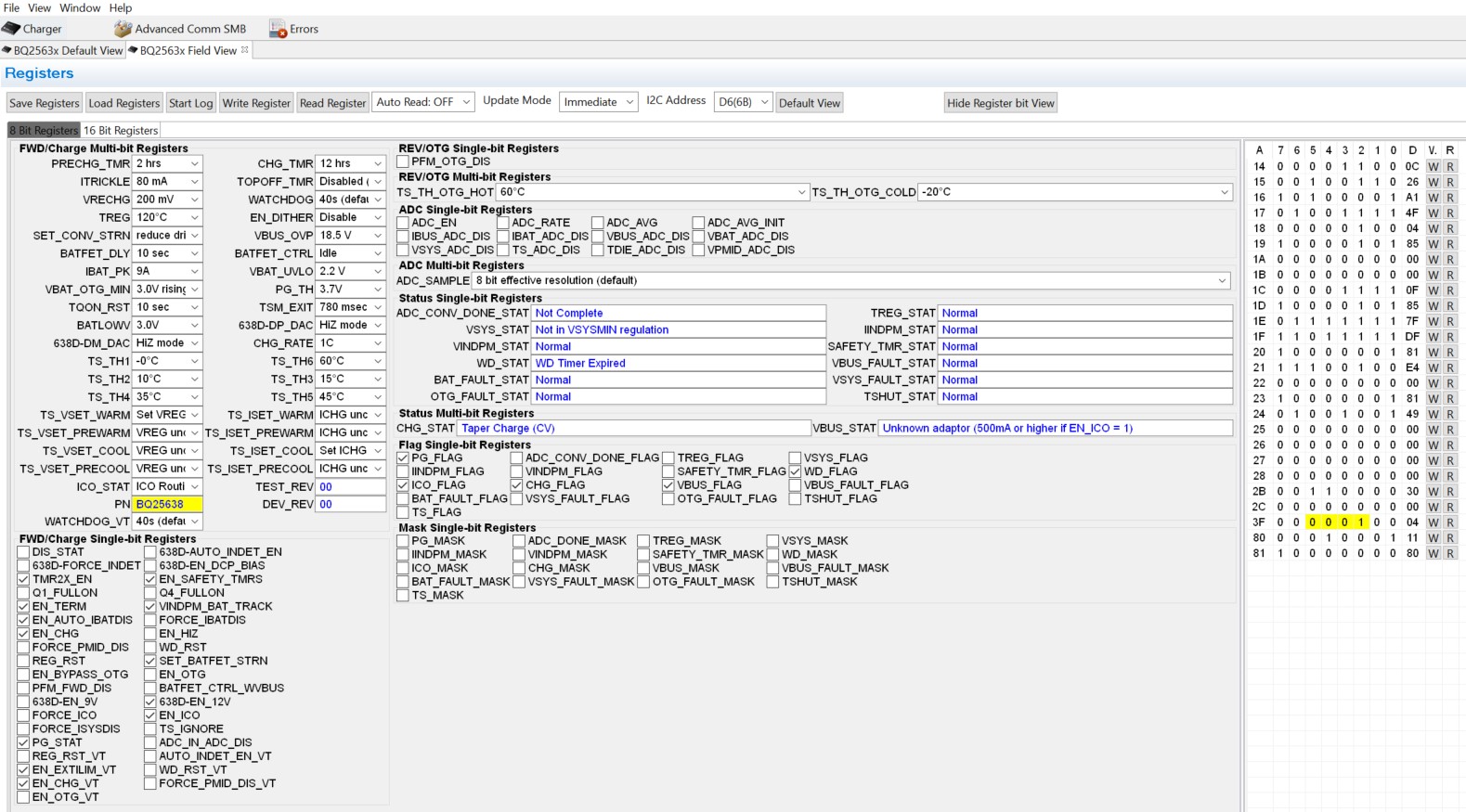
Task: Enable the PG_MASK checkbox
Action: [x=403, y=541]
